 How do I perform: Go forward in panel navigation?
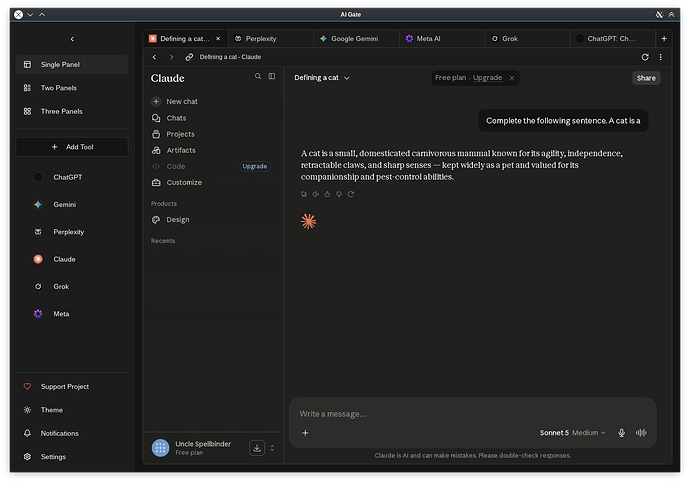pos(172,57)
